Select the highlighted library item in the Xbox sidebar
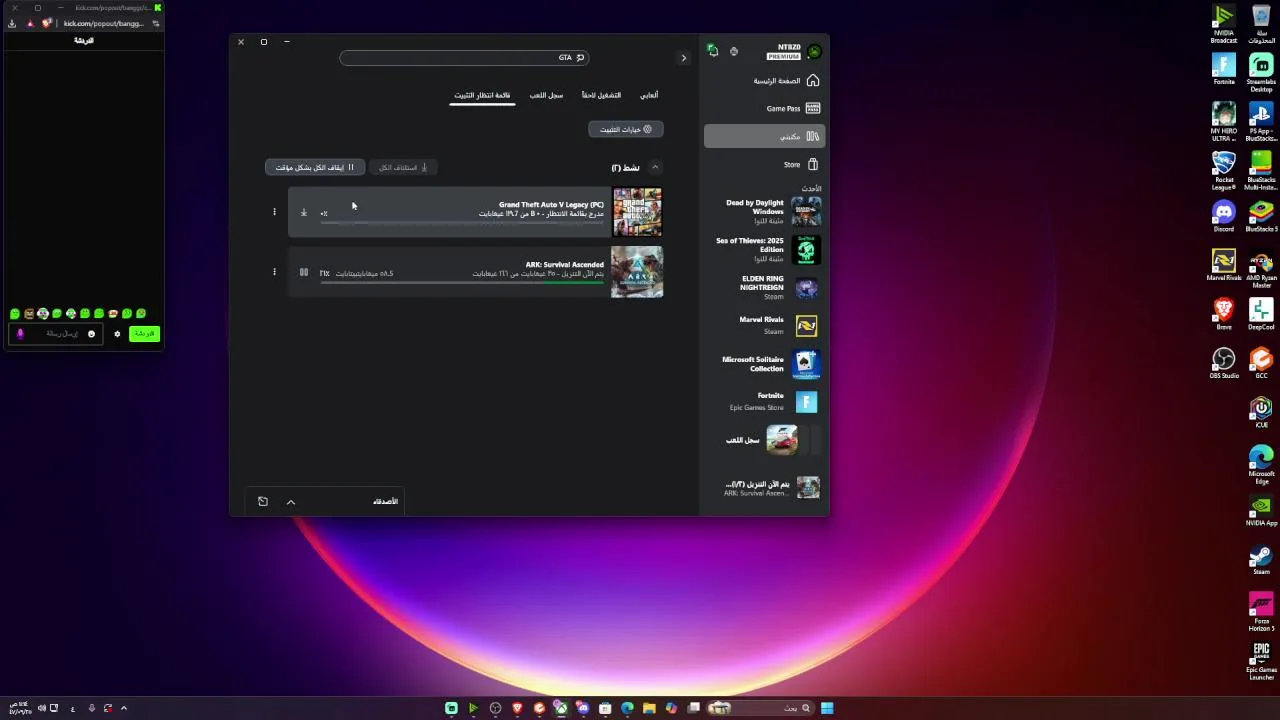1280x720 pixels. pyautogui.click(x=765, y=136)
